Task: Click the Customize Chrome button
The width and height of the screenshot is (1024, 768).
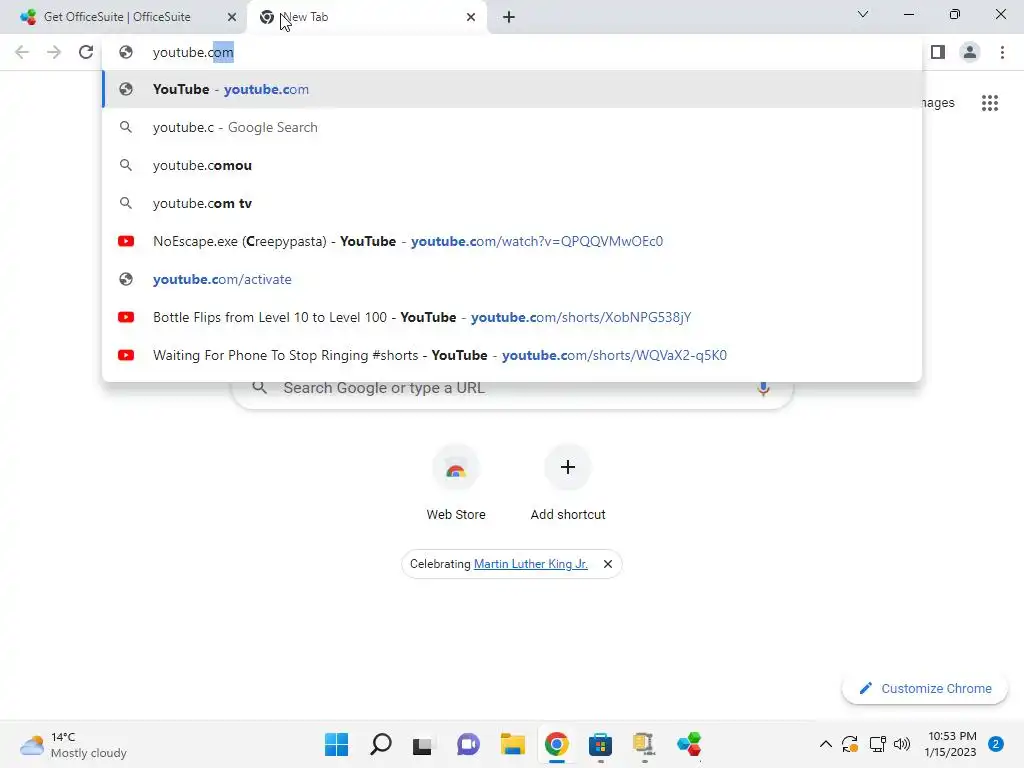Action: (x=925, y=688)
